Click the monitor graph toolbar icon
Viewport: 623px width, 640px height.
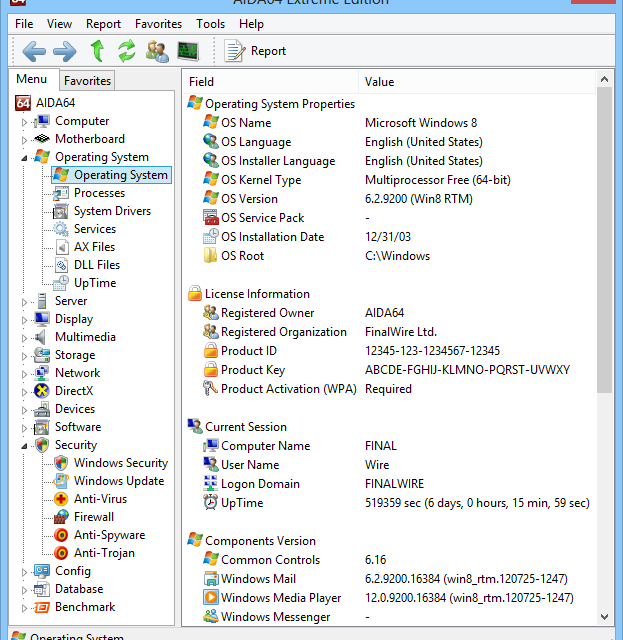coord(187,51)
